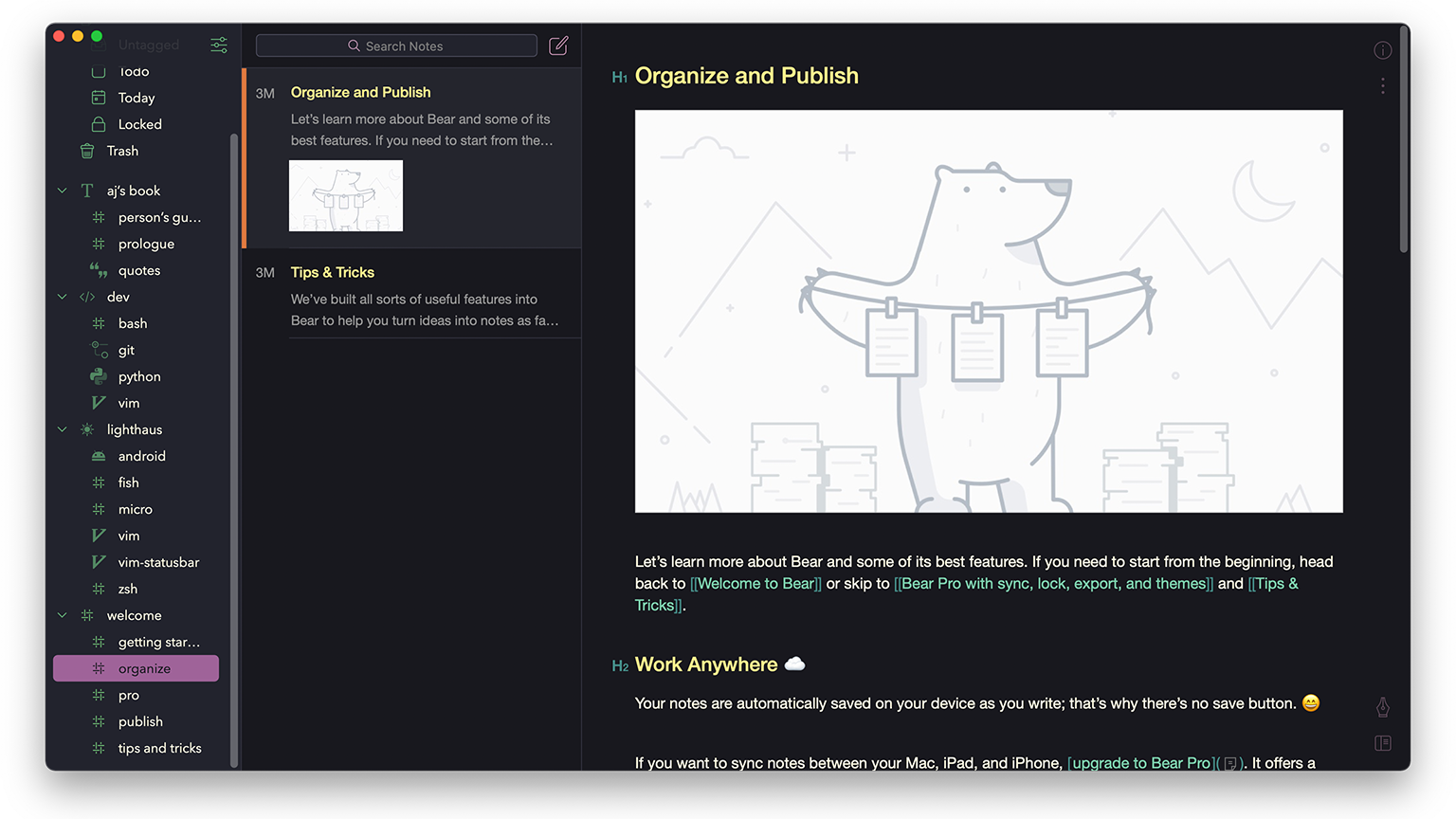
Task: Select the vim icon under dev
Action: (x=99, y=403)
